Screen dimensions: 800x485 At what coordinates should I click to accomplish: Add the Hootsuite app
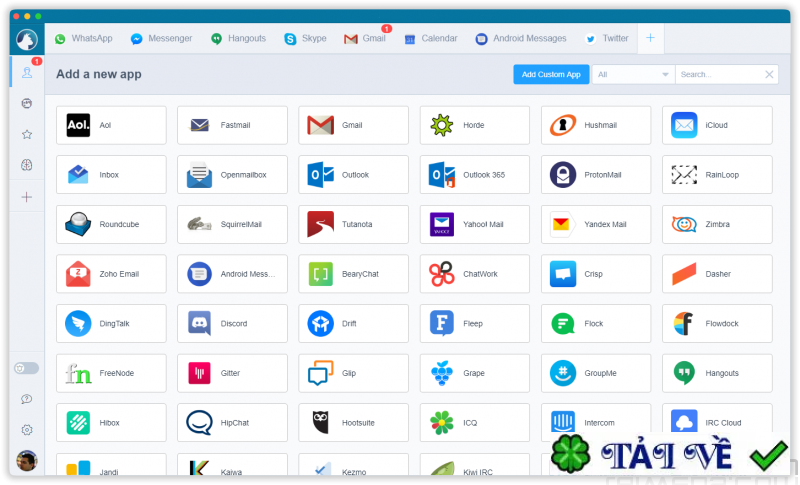(354, 423)
